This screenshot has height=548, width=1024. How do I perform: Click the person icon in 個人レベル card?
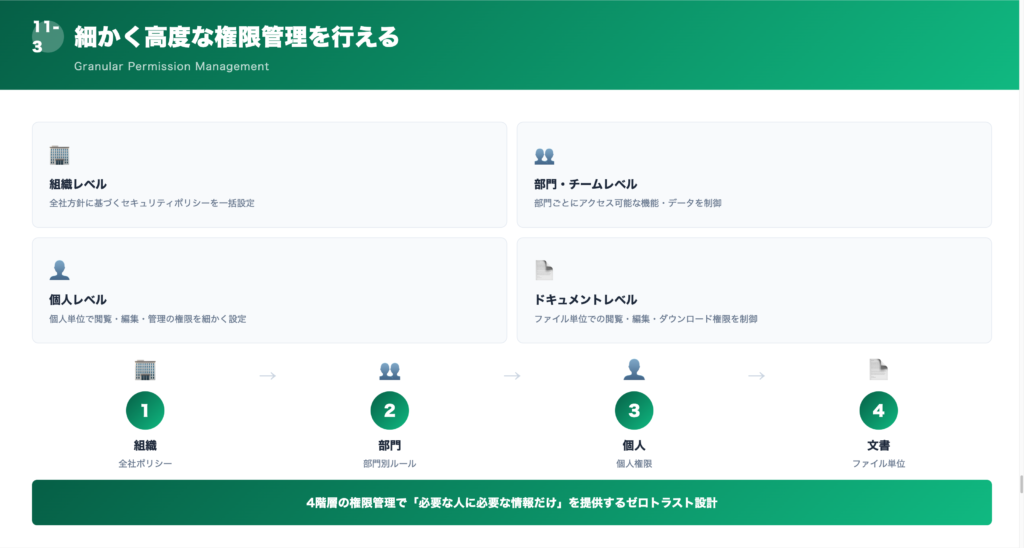click(59, 270)
